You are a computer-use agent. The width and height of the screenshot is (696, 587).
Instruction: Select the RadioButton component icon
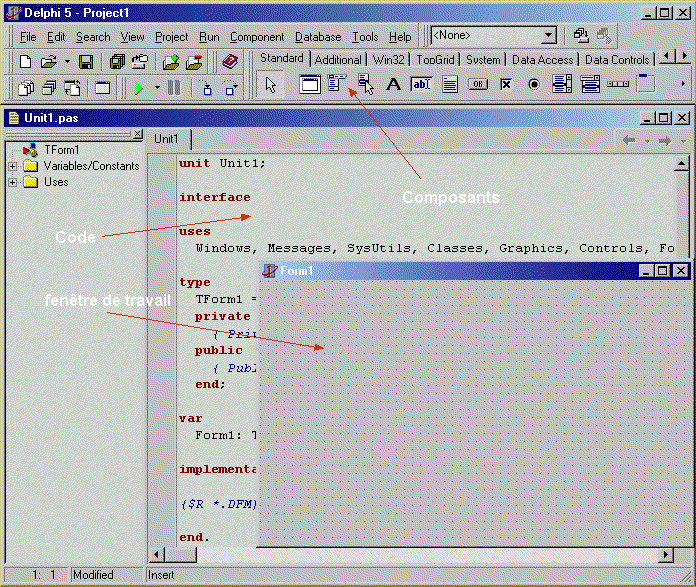click(x=534, y=84)
